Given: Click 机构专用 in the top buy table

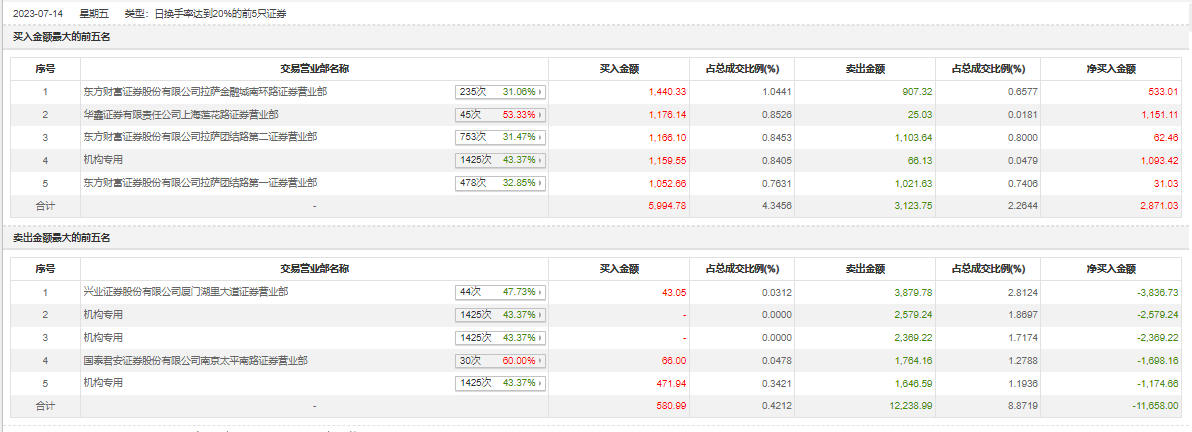Looking at the screenshot, I should (x=103, y=160).
